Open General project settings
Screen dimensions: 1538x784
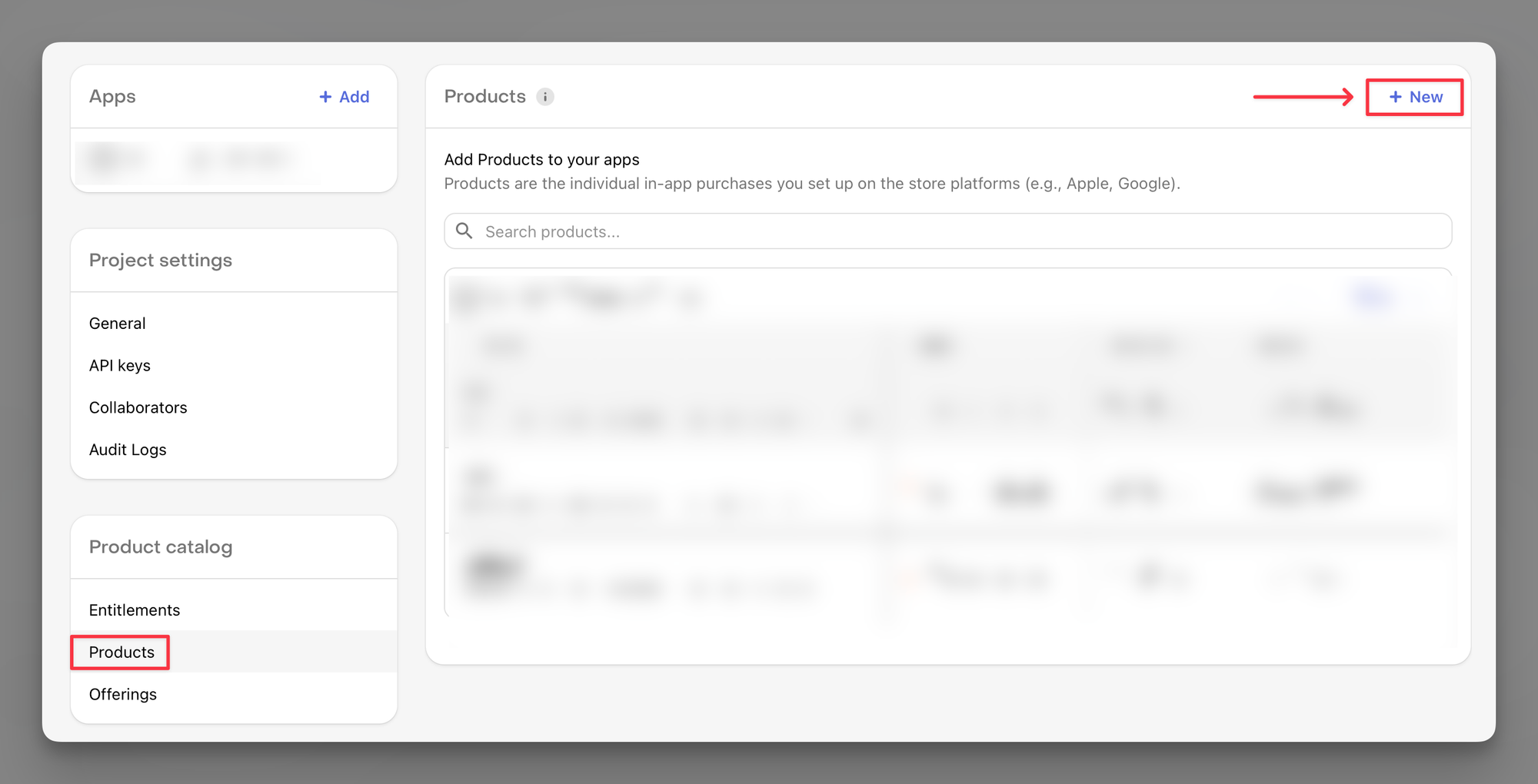pos(118,324)
